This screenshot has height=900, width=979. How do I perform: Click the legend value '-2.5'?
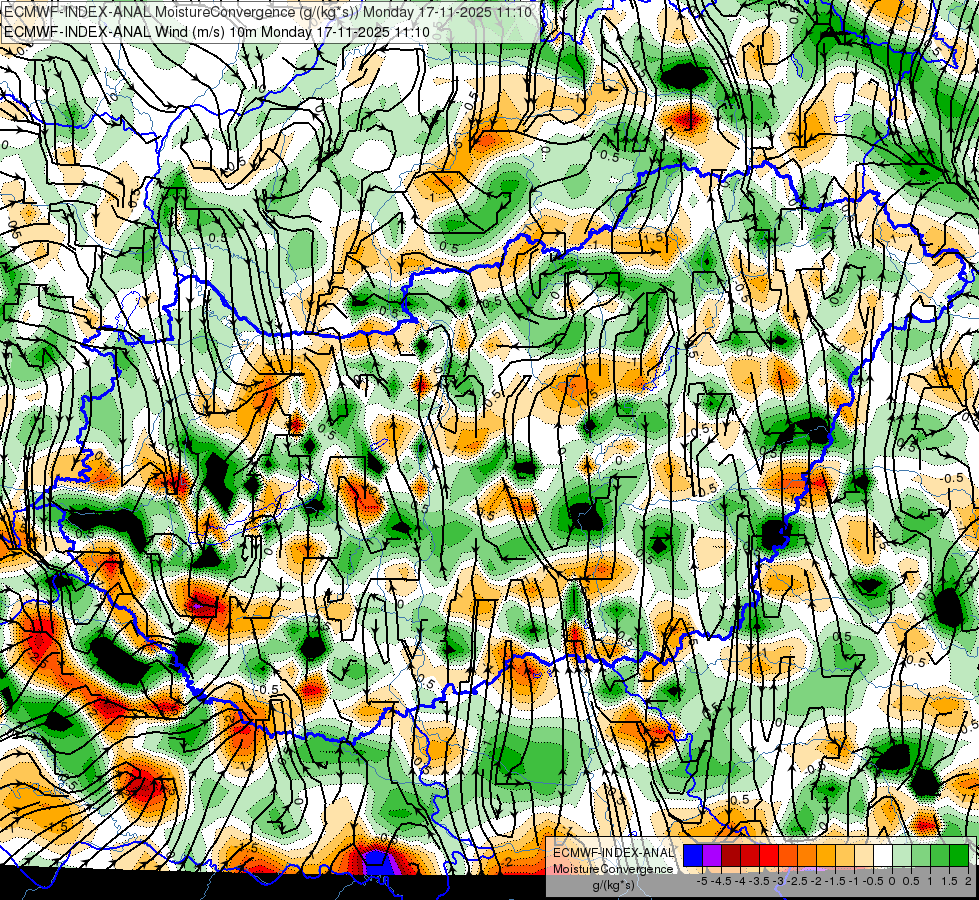[x=798, y=881]
